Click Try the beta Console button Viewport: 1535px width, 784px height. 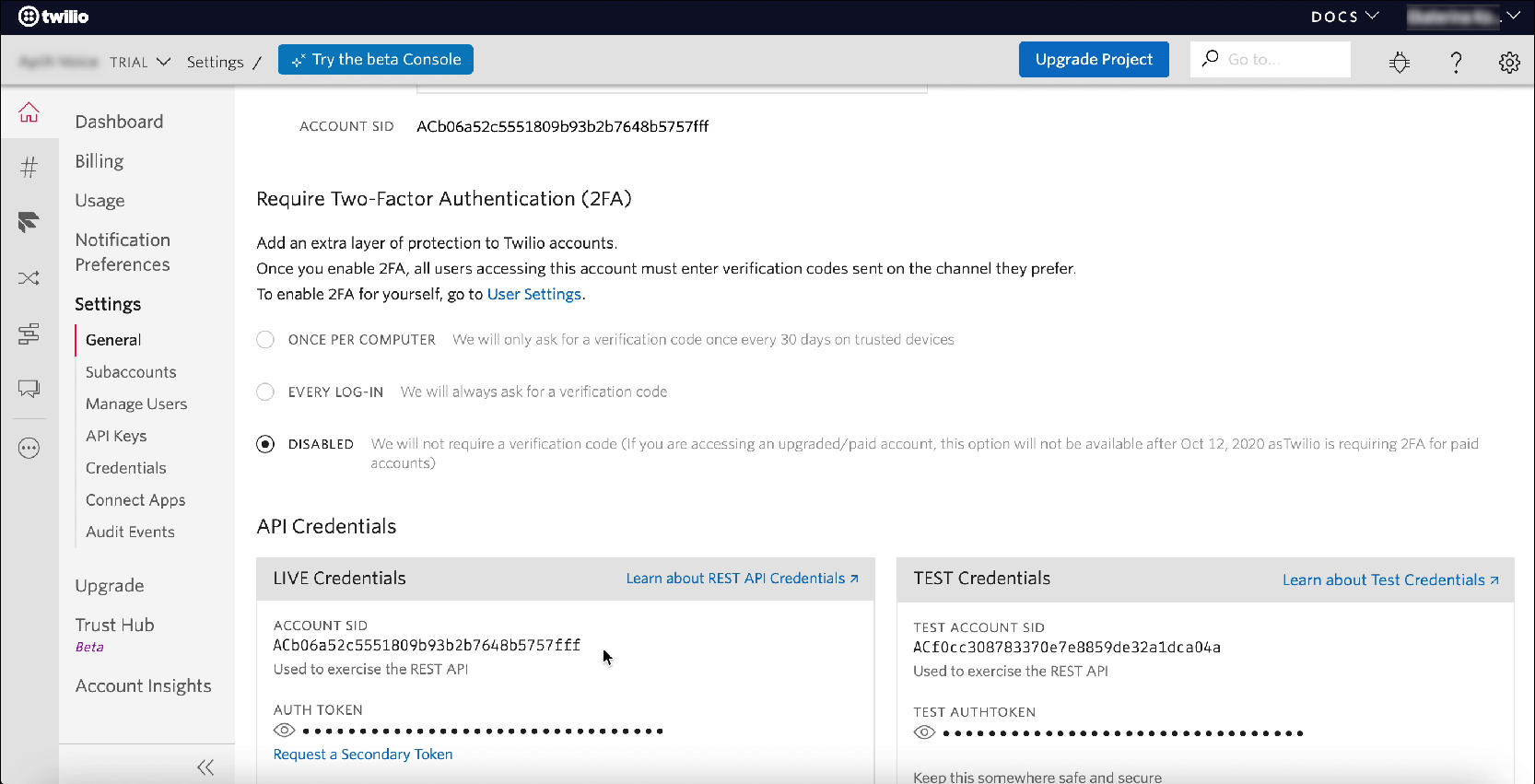click(x=376, y=59)
